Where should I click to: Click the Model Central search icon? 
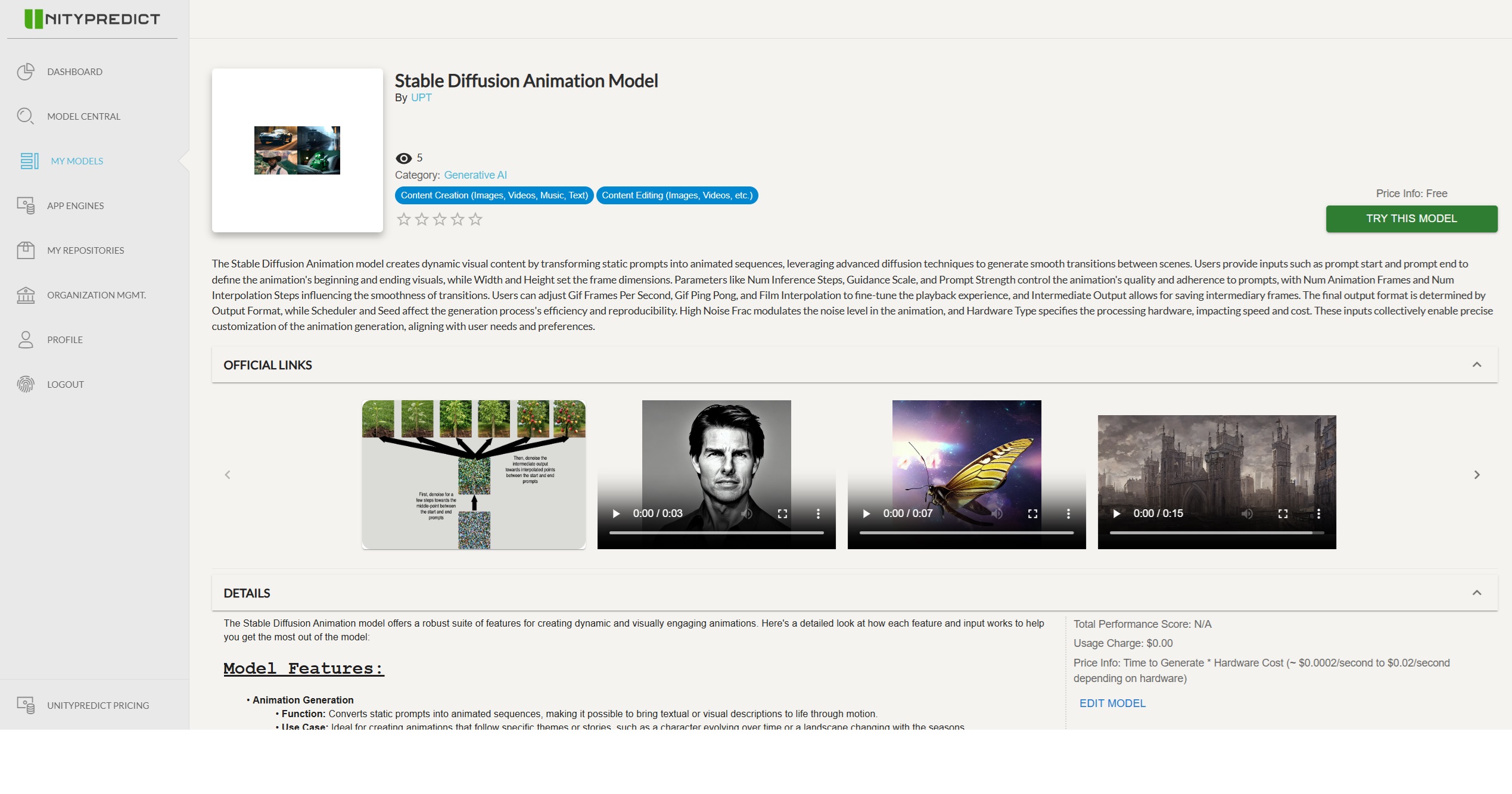click(26, 116)
